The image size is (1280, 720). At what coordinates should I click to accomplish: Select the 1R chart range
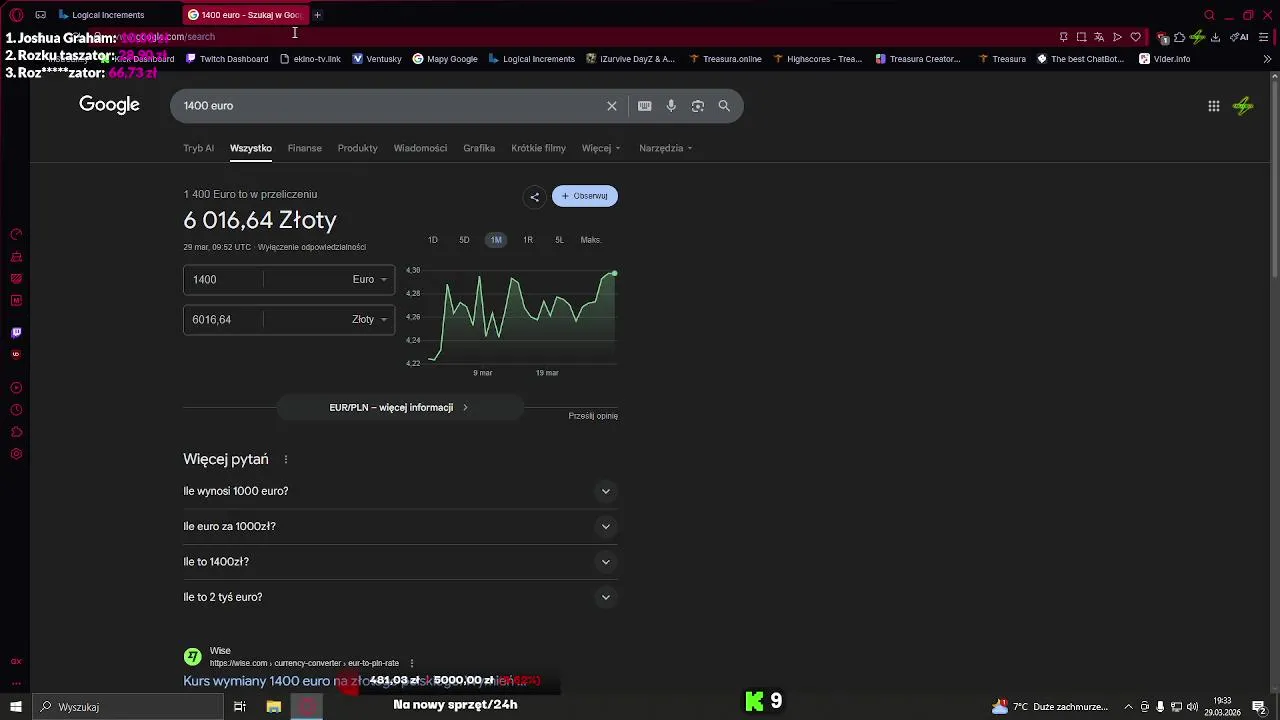click(x=528, y=240)
